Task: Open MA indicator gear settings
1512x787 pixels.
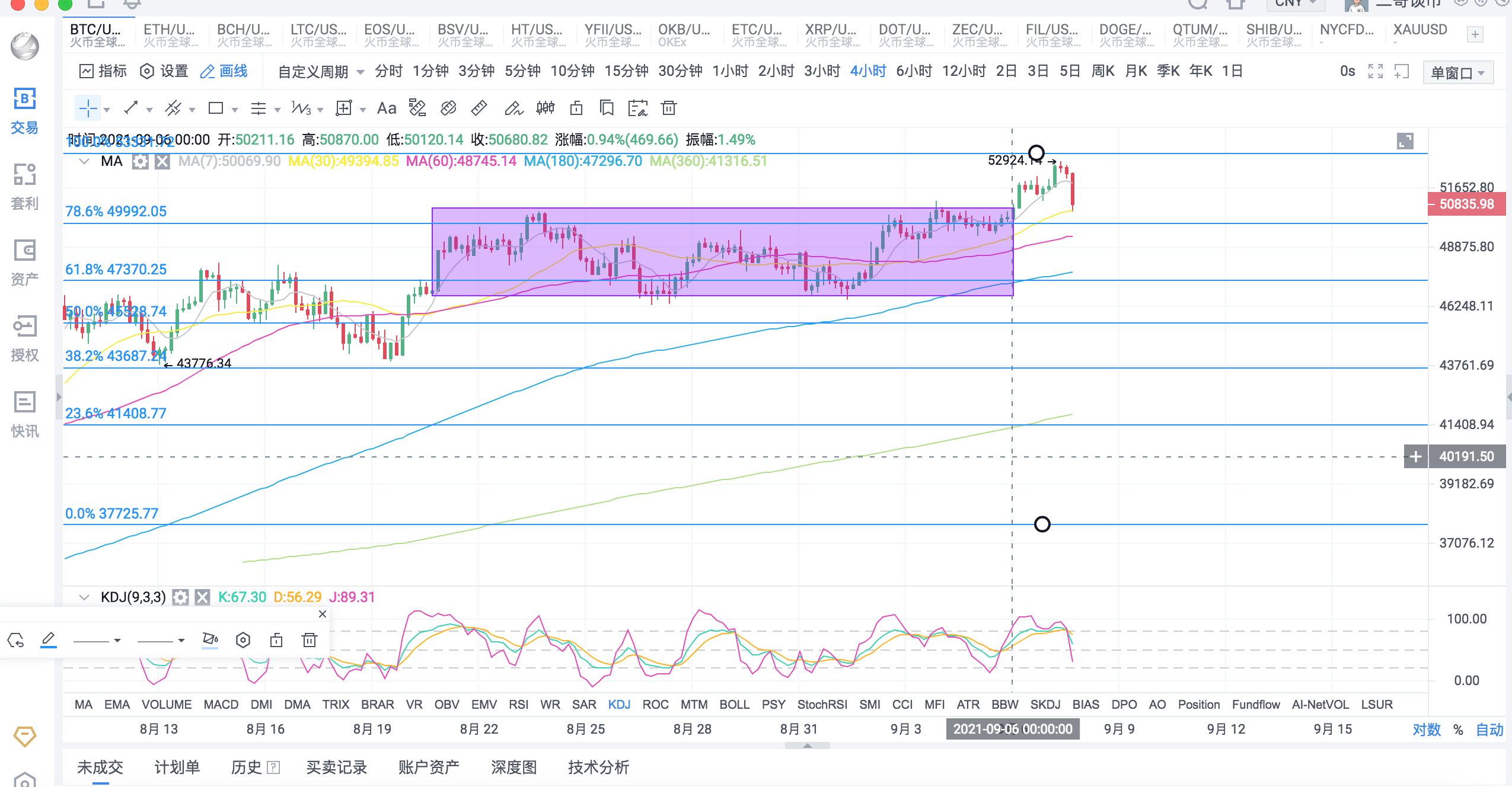Action: click(x=140, y=161)
